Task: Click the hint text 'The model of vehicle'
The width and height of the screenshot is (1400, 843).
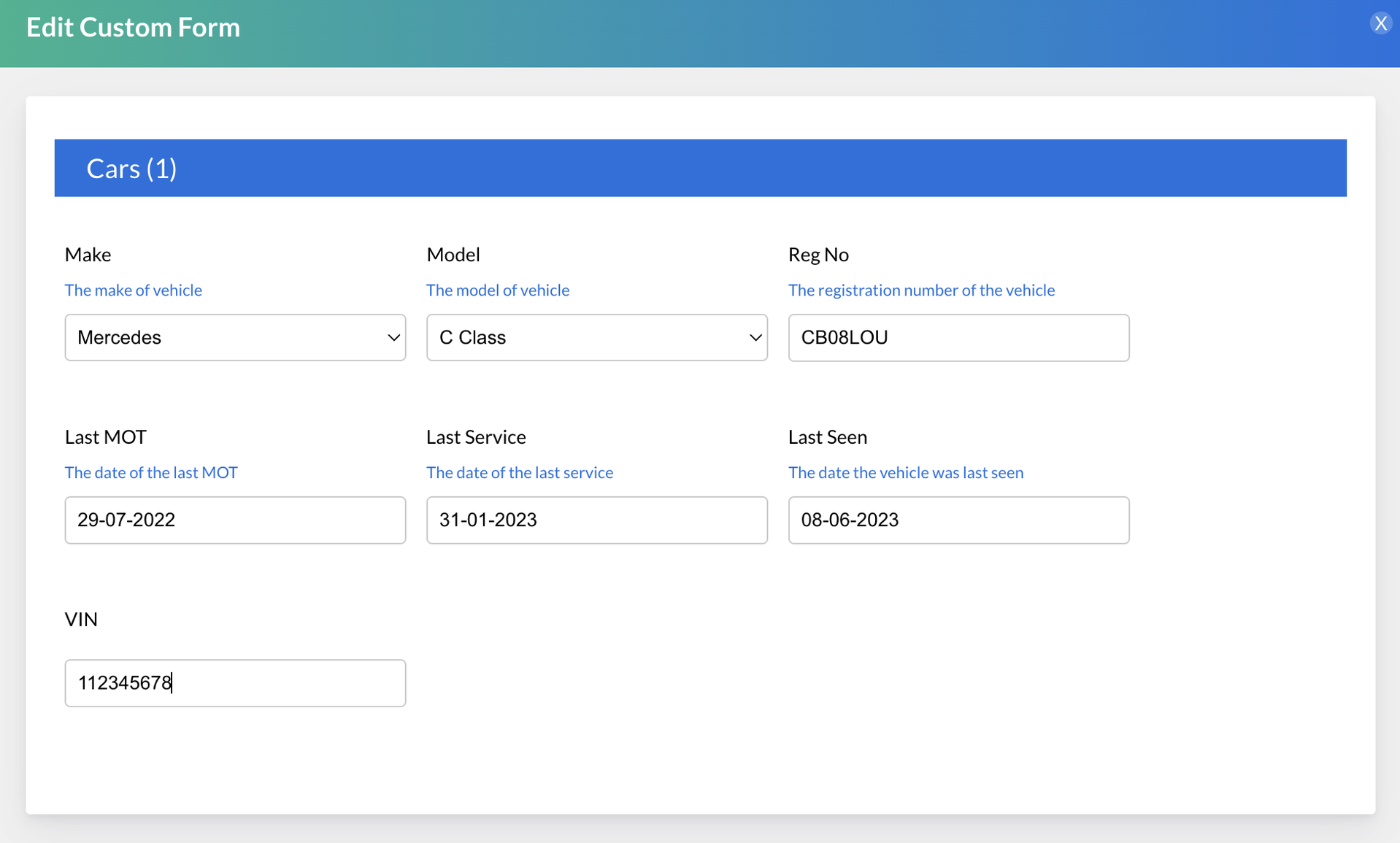Action: [x=497, y=290]
